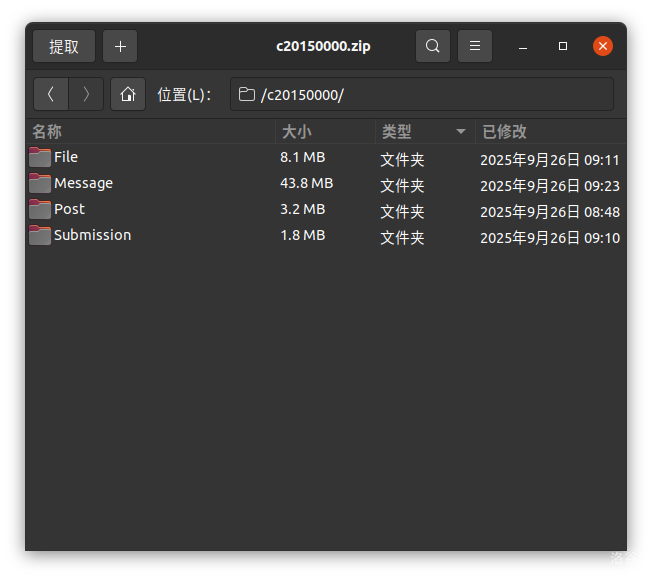This screenshot has height=579, width=652.
Task: Click the plus add files button
Action: [x=120, y=46]
